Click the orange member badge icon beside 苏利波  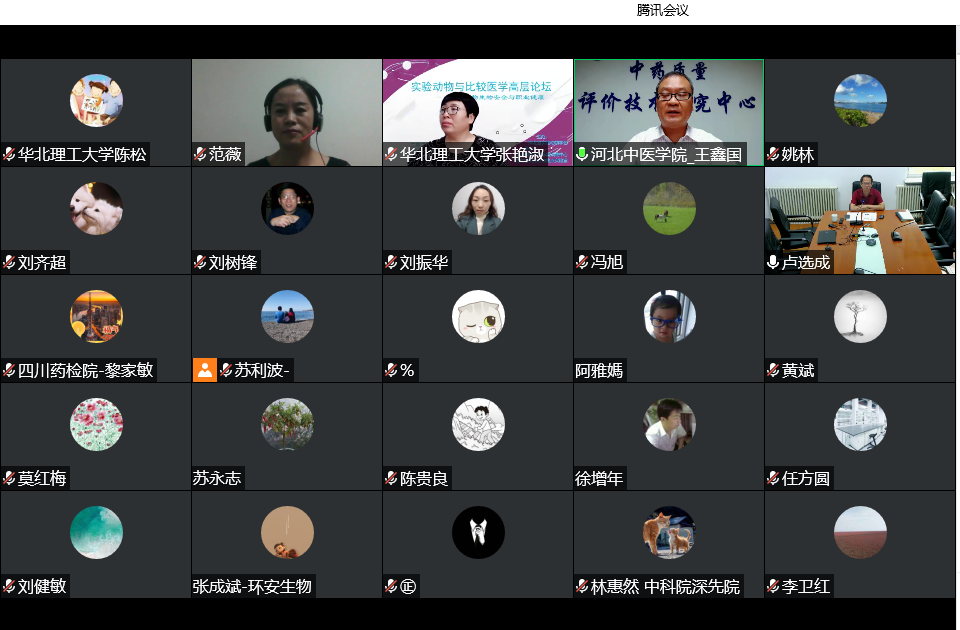click(206, 370)
